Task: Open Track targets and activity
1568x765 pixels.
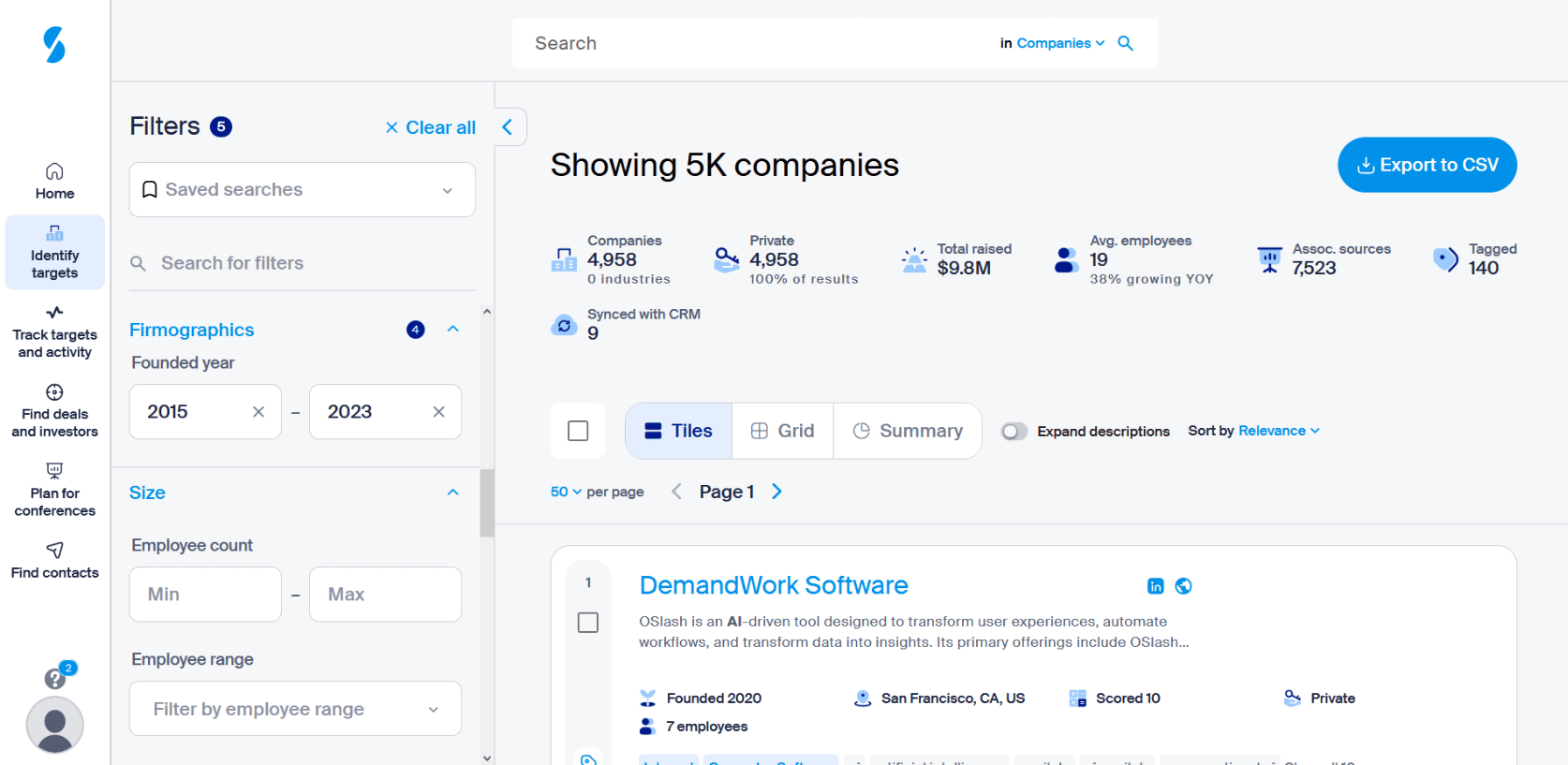Action: tap(54, 332)
